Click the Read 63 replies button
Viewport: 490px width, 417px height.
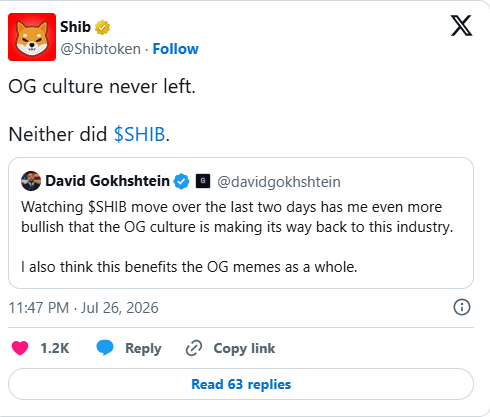click(x=241, y=384)
